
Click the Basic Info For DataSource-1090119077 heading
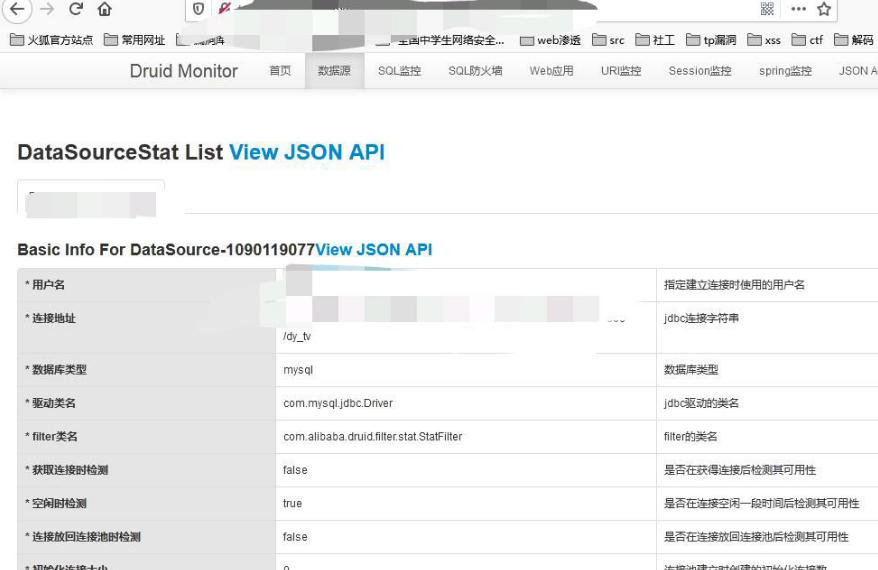coord(166,249)
